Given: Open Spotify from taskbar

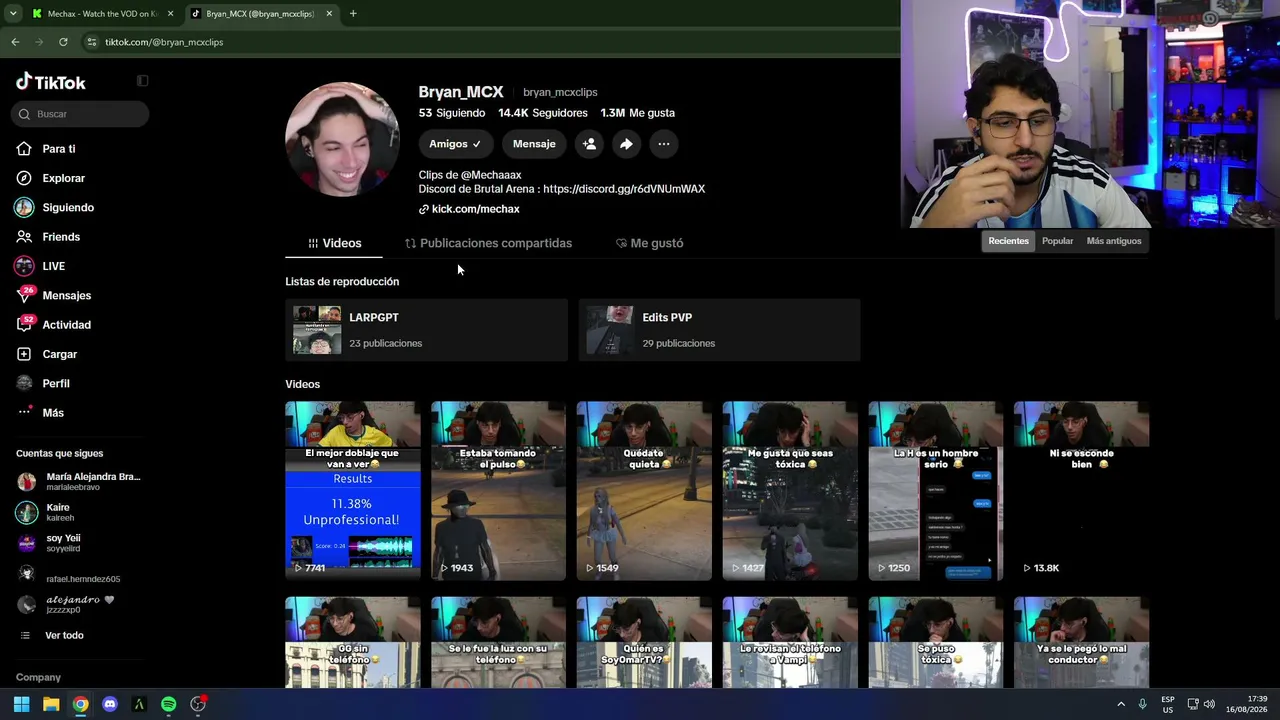Looking at the screenshot, I should pos(168,704).
